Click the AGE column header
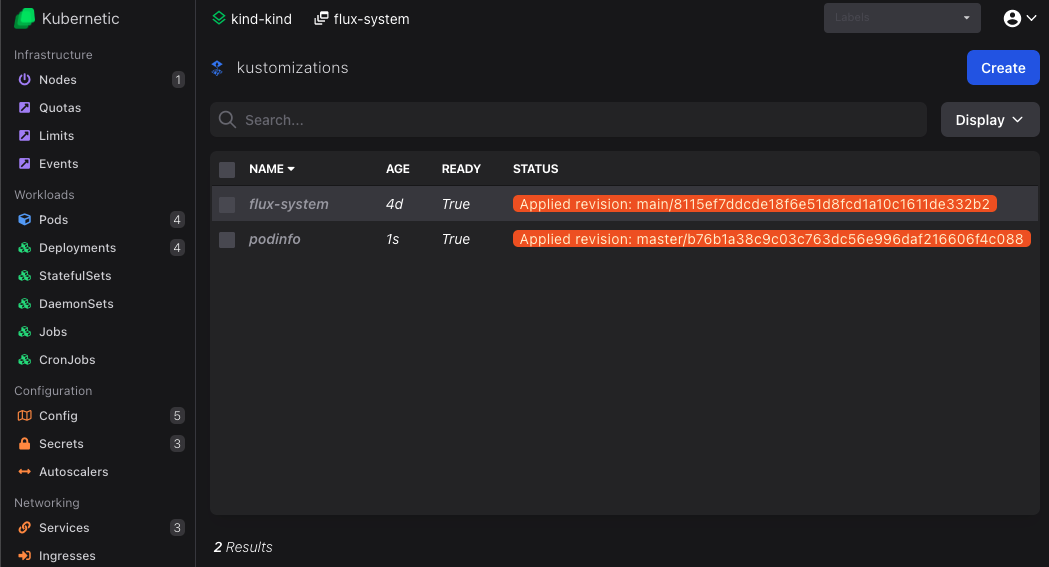1049x567 pixels. (397, 169)
